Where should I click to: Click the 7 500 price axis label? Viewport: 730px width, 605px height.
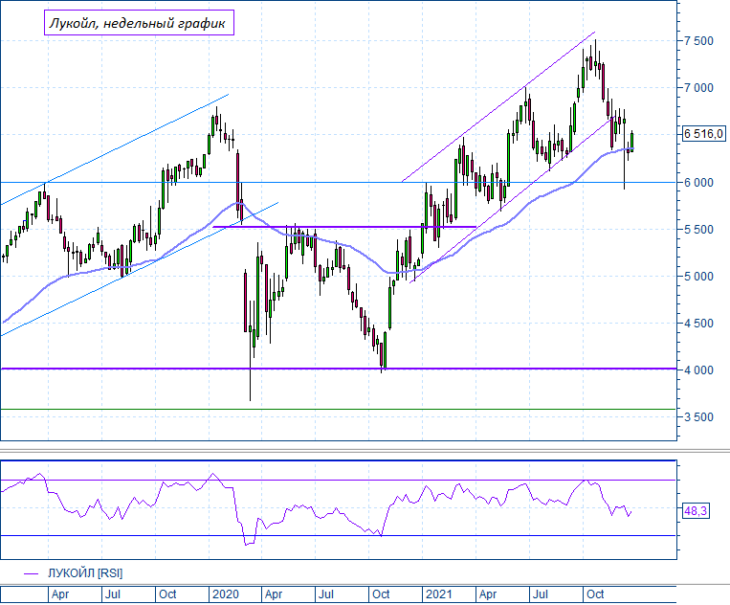click(698, 41)
